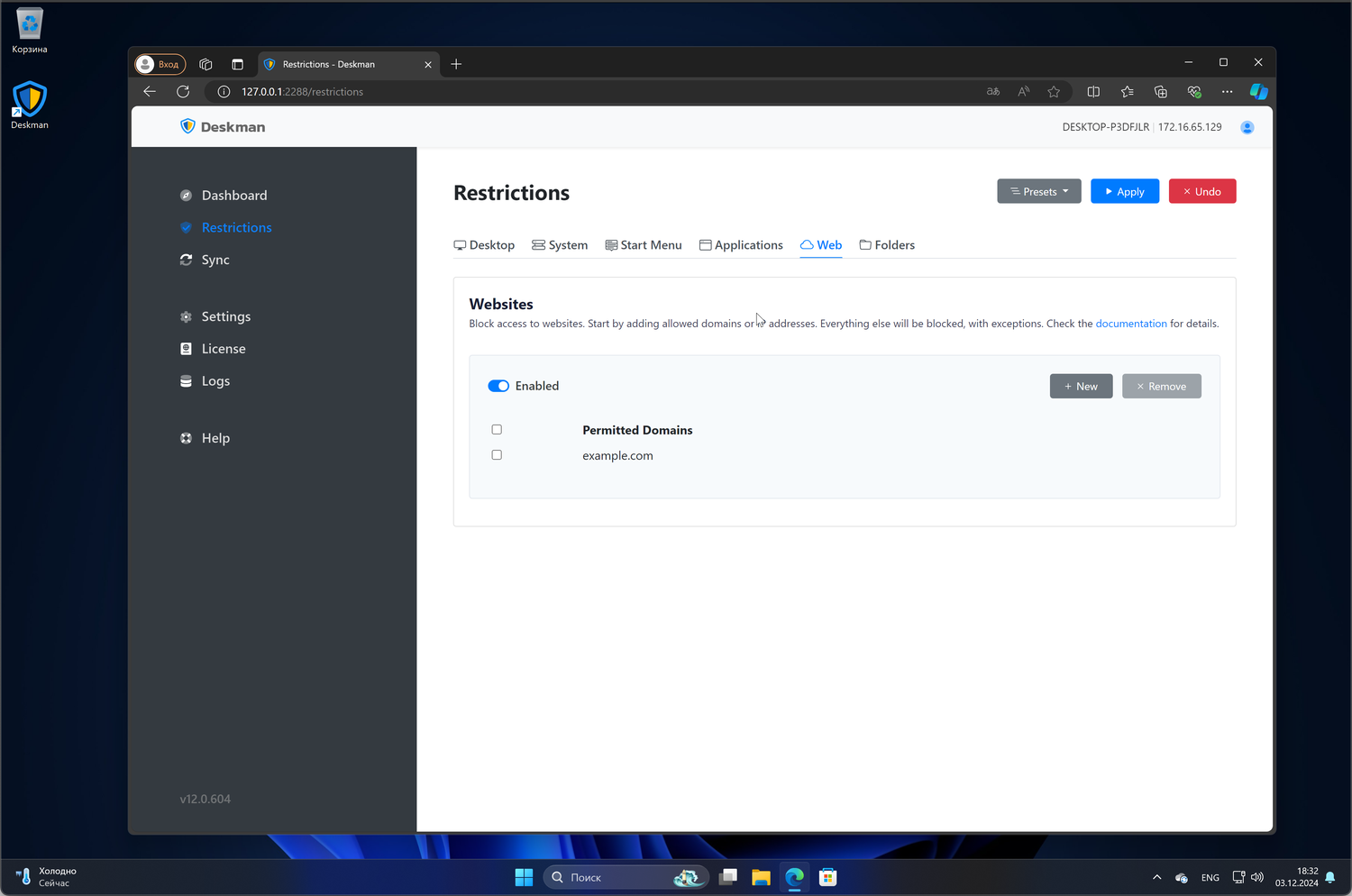Image resolution: width=1352 pixels, height=896 pixels.
Task: Open browser essentials heart icon
Action: pos(1194,92)
